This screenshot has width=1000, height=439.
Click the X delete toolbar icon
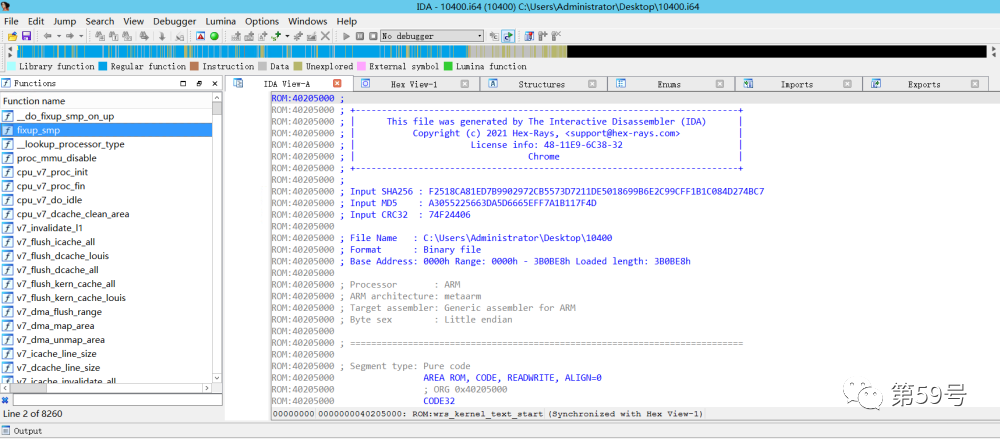[325, 36]
